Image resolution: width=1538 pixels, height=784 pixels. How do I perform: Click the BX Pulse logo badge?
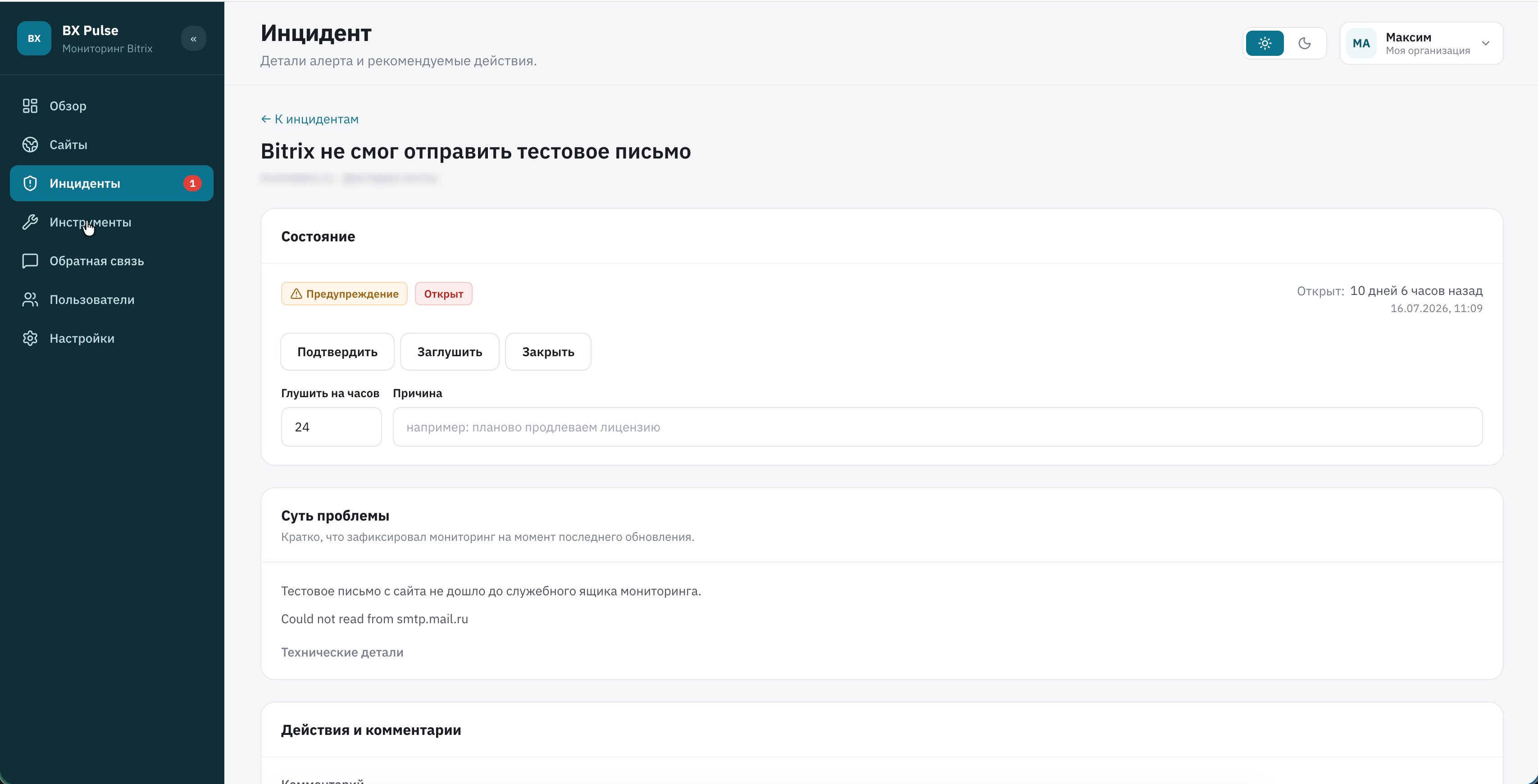[x=34, y=38]
